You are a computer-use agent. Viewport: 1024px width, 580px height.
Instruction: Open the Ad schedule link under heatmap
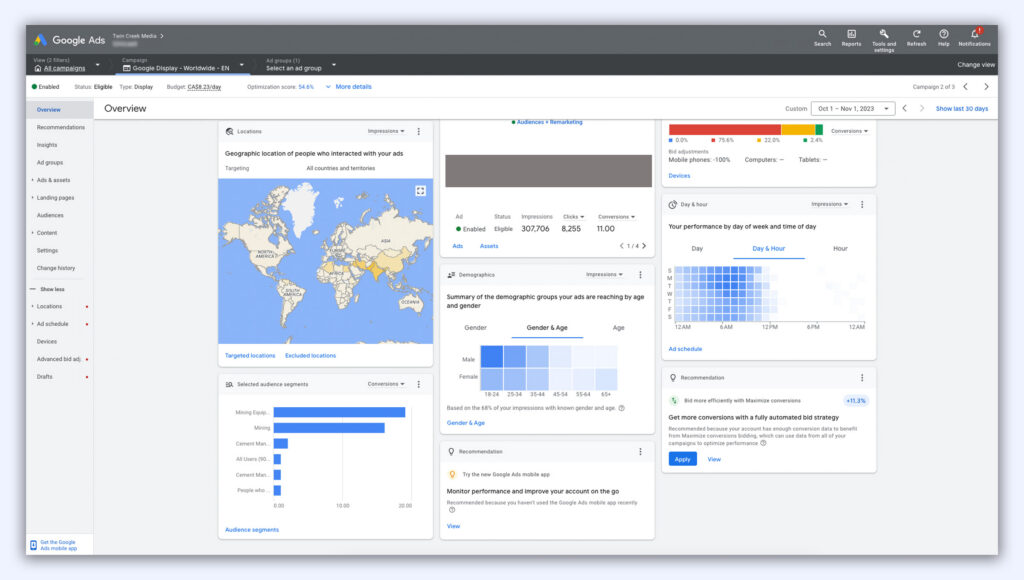[x=685, y=349]
